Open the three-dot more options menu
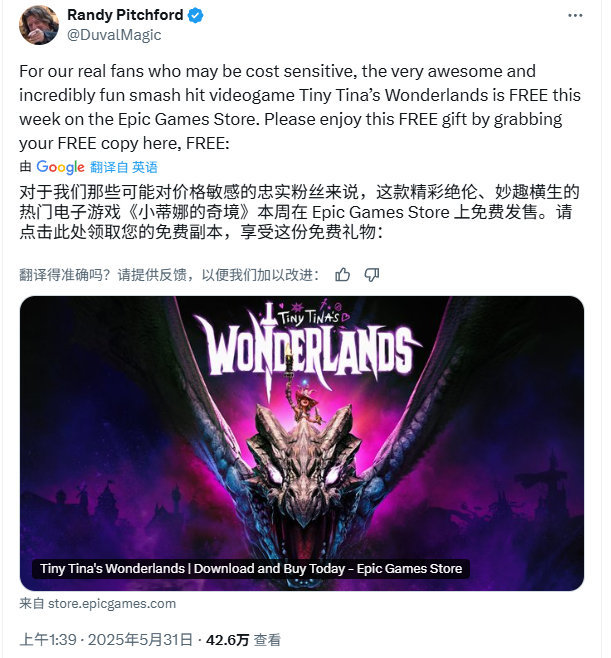 (x=575, y=16)
